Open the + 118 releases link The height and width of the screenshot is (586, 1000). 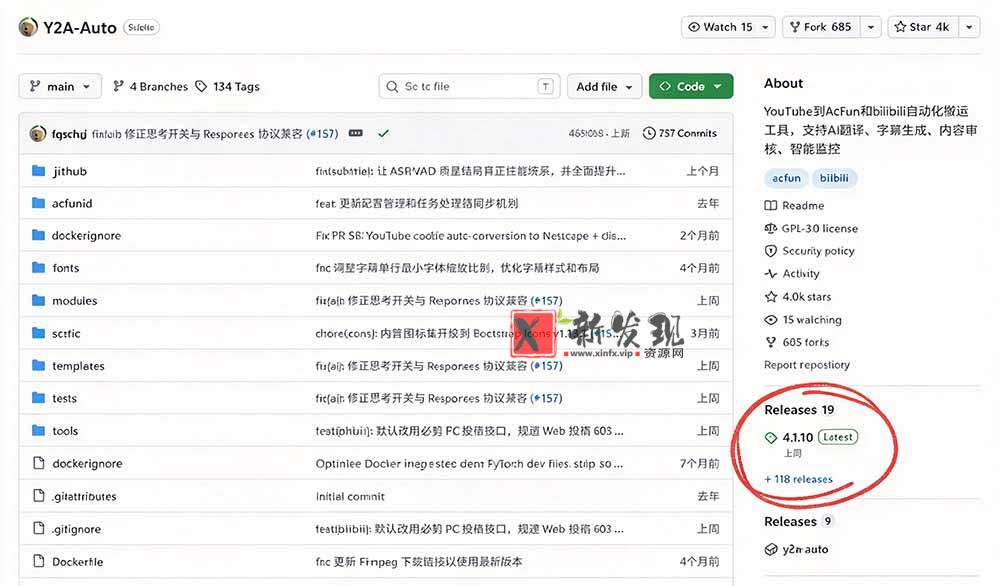[798, 479]
